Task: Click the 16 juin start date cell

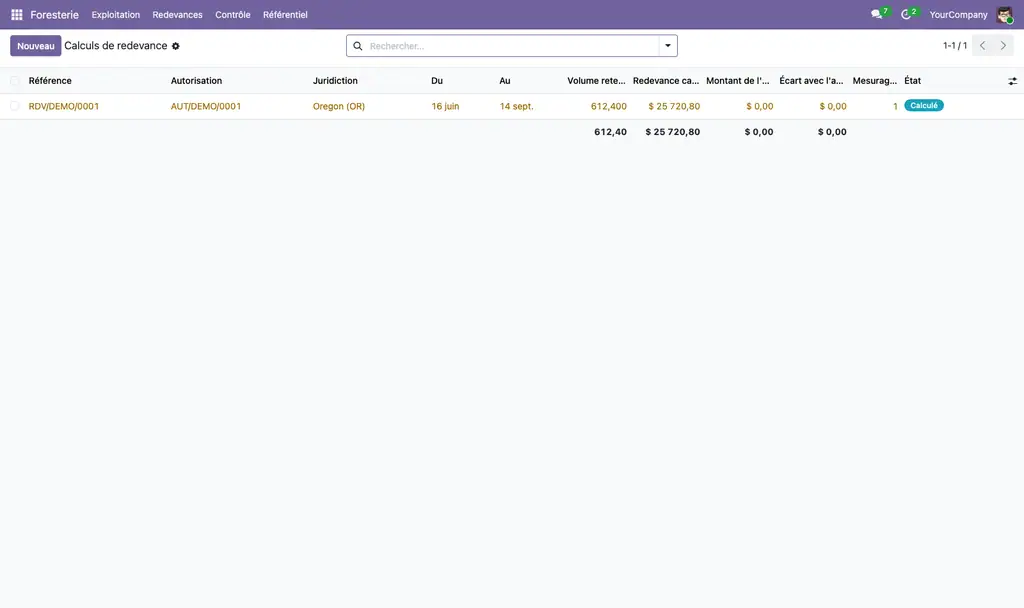Action: coord(445,106)
